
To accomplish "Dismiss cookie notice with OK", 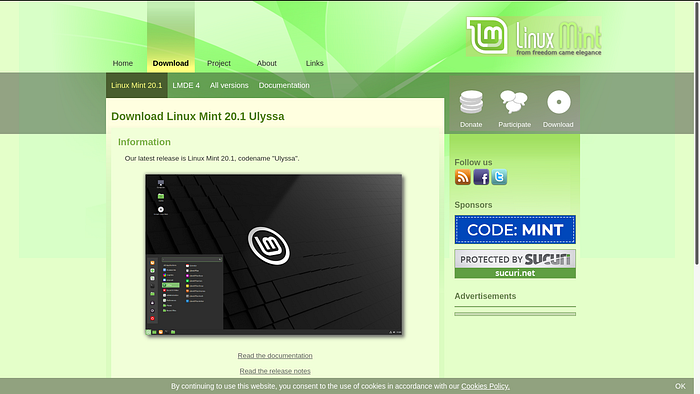I will [x=680, y=386].
